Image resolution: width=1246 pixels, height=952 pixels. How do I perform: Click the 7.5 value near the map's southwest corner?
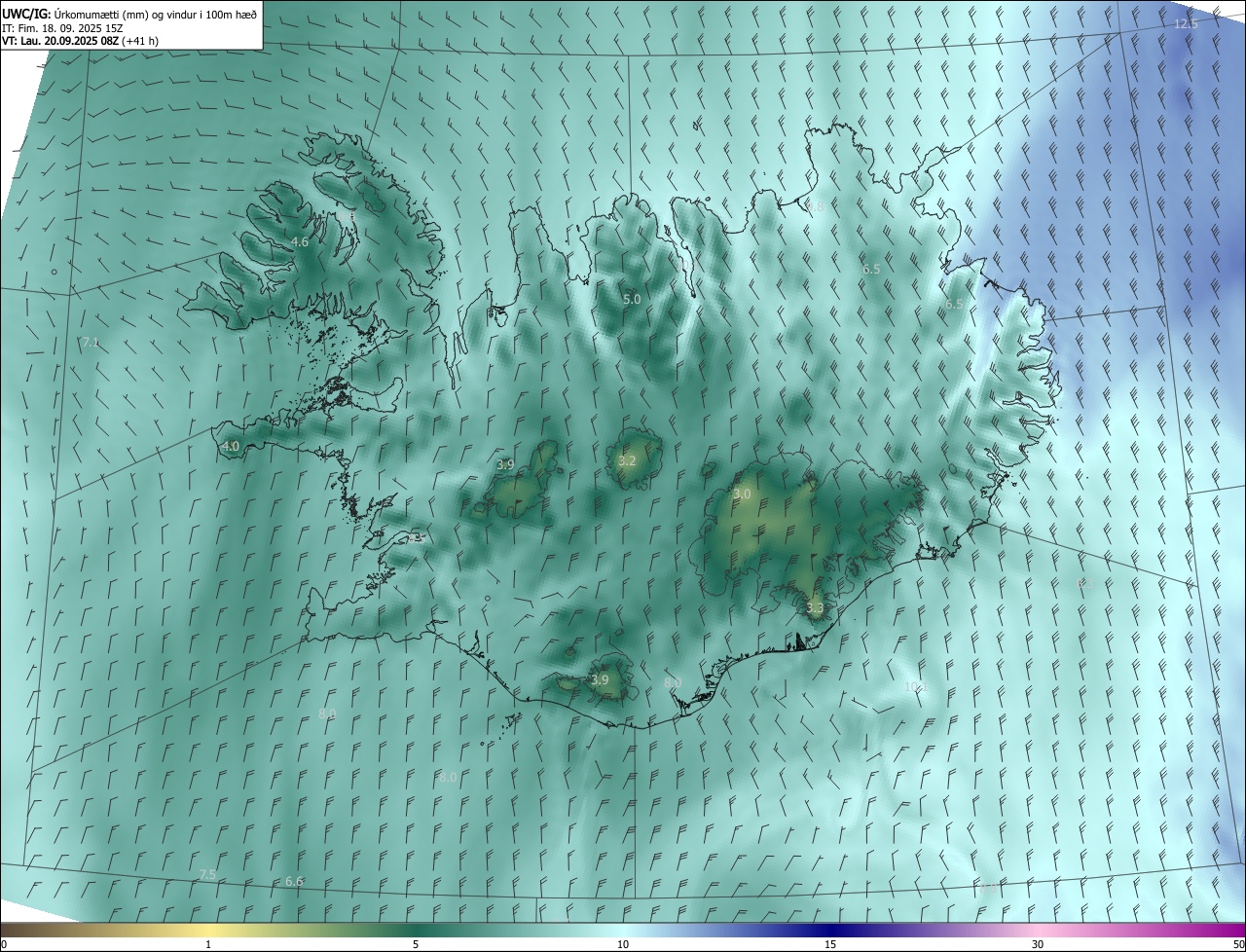tap(206, 875)
